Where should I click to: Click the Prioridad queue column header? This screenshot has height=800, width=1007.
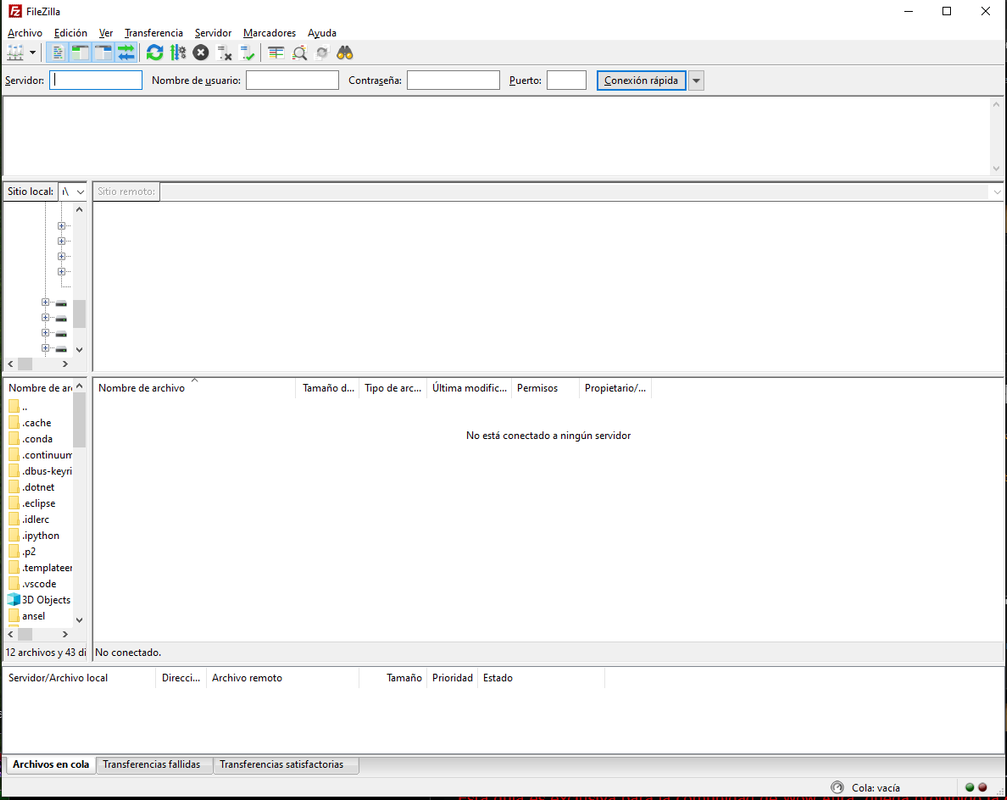(x=452, y=678)
